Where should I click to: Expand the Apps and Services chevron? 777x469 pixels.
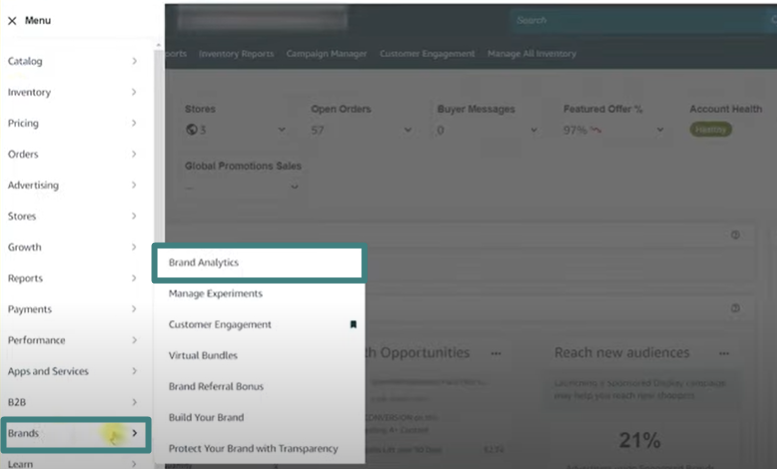click(x=134, y=371)
